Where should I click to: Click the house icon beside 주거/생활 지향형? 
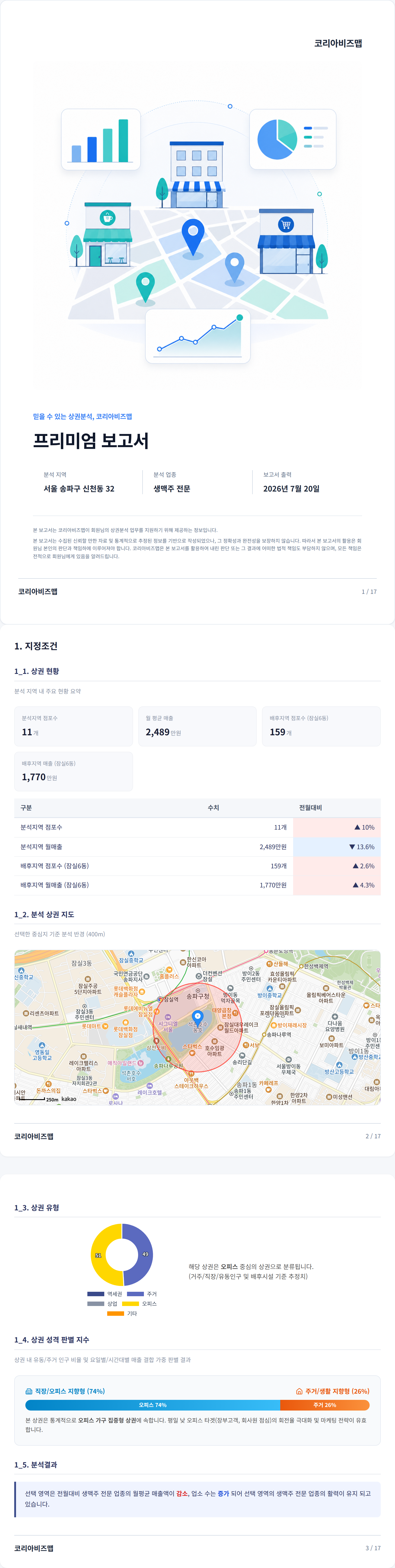tap(299, 1391)
